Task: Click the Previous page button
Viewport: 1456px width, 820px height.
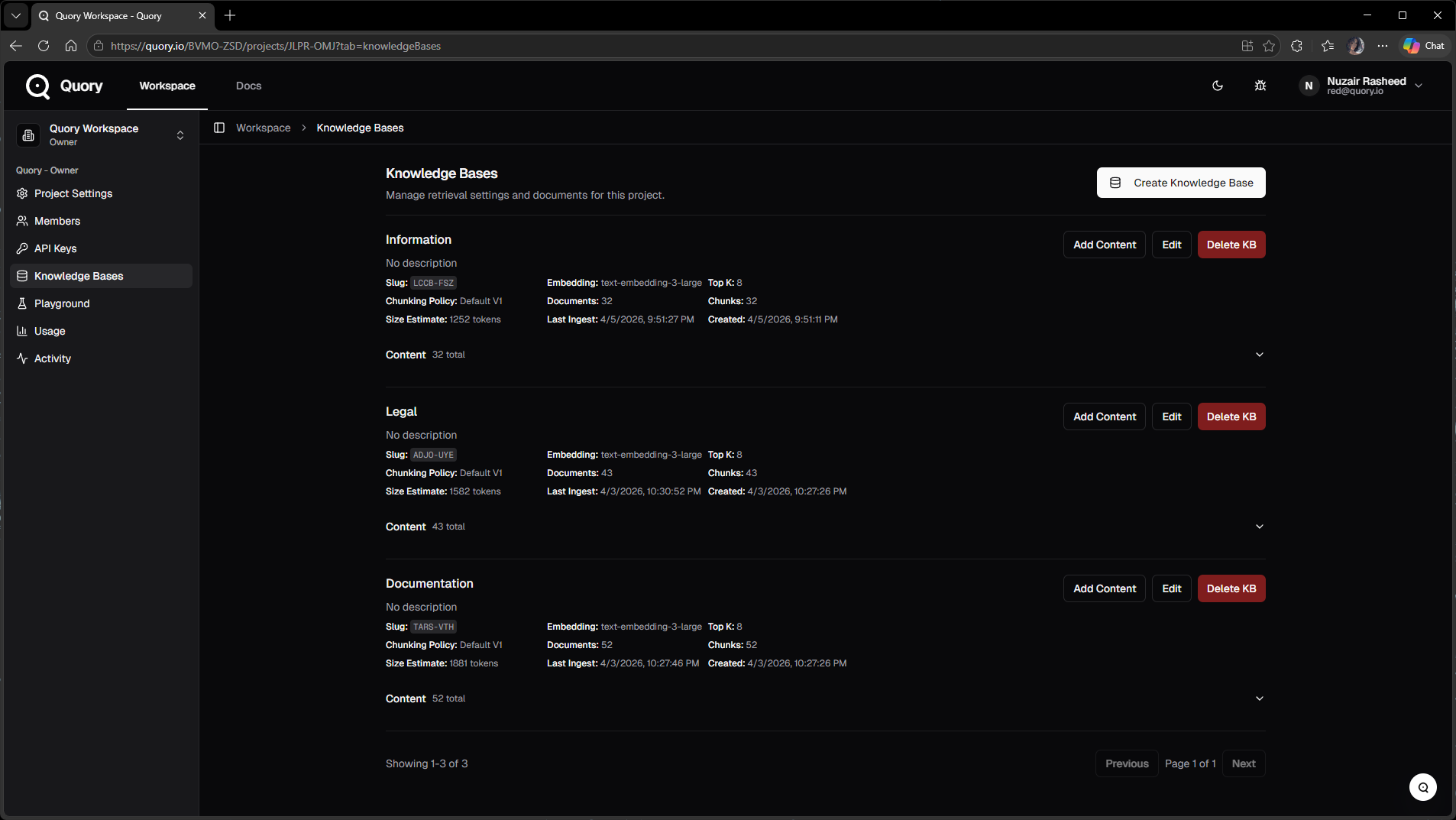Action: pos(1127,763)
